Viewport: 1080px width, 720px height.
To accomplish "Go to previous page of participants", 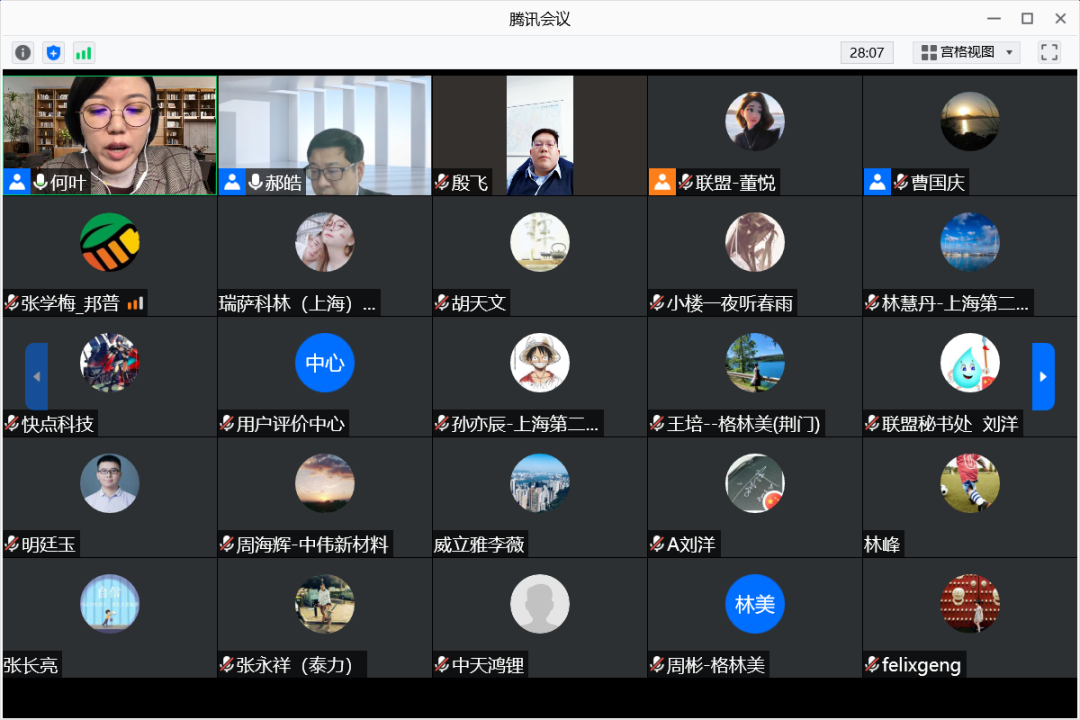I will [x=37, y=376].
